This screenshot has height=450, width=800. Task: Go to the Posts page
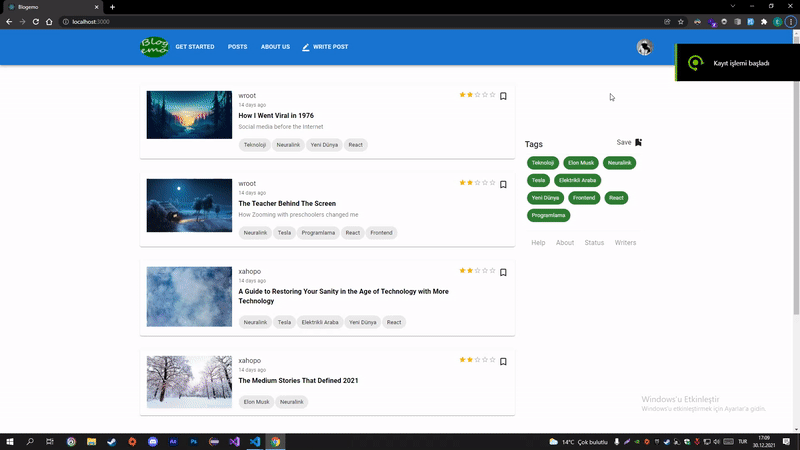tap(237, 47)
